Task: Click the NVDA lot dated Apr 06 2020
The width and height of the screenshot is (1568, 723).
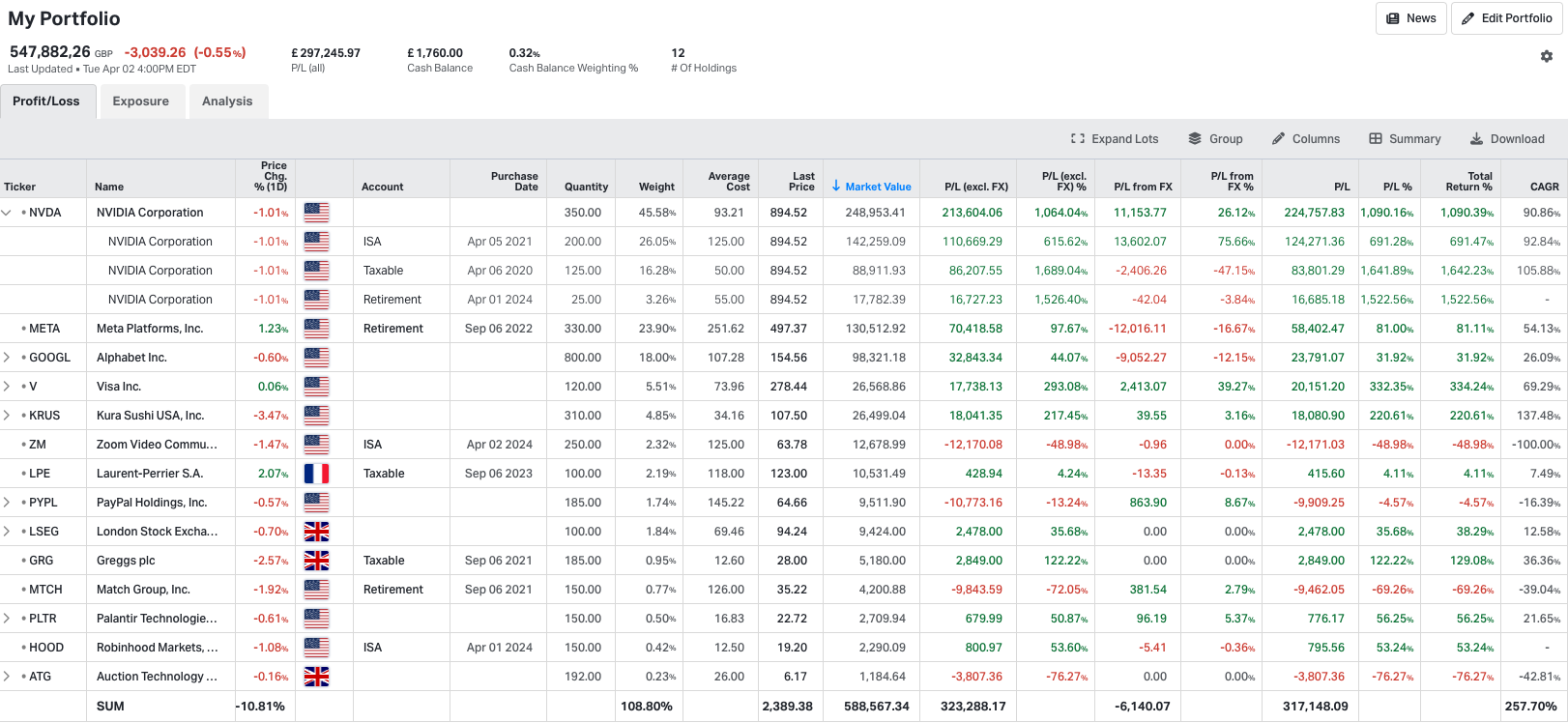Action: coord(500,271)
